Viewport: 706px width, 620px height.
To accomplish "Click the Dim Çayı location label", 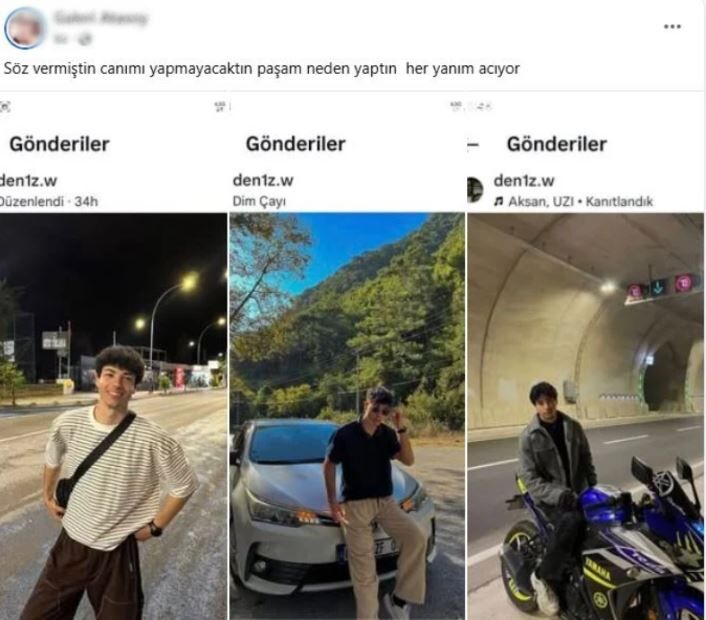I will pyautogui.click(x=259, y=201).
